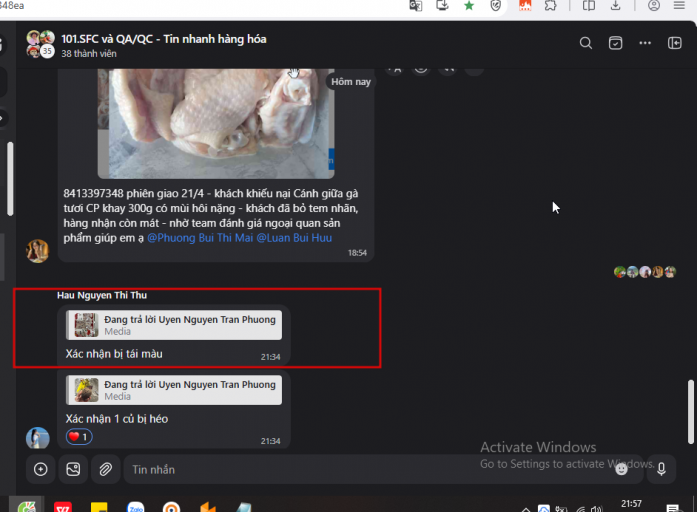Screen dimensions: 697x512
Task: Open the taskbar clock showing 21:57
Action: 631,505
